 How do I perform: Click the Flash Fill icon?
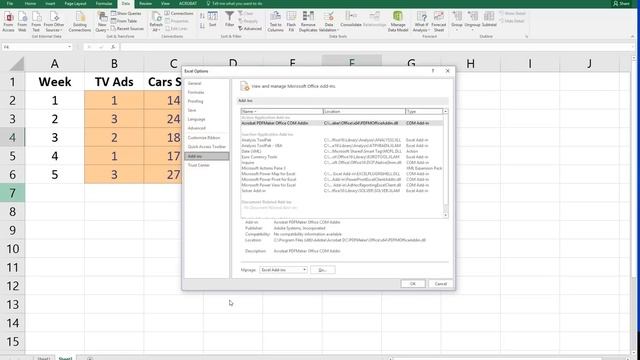[291, 21]
